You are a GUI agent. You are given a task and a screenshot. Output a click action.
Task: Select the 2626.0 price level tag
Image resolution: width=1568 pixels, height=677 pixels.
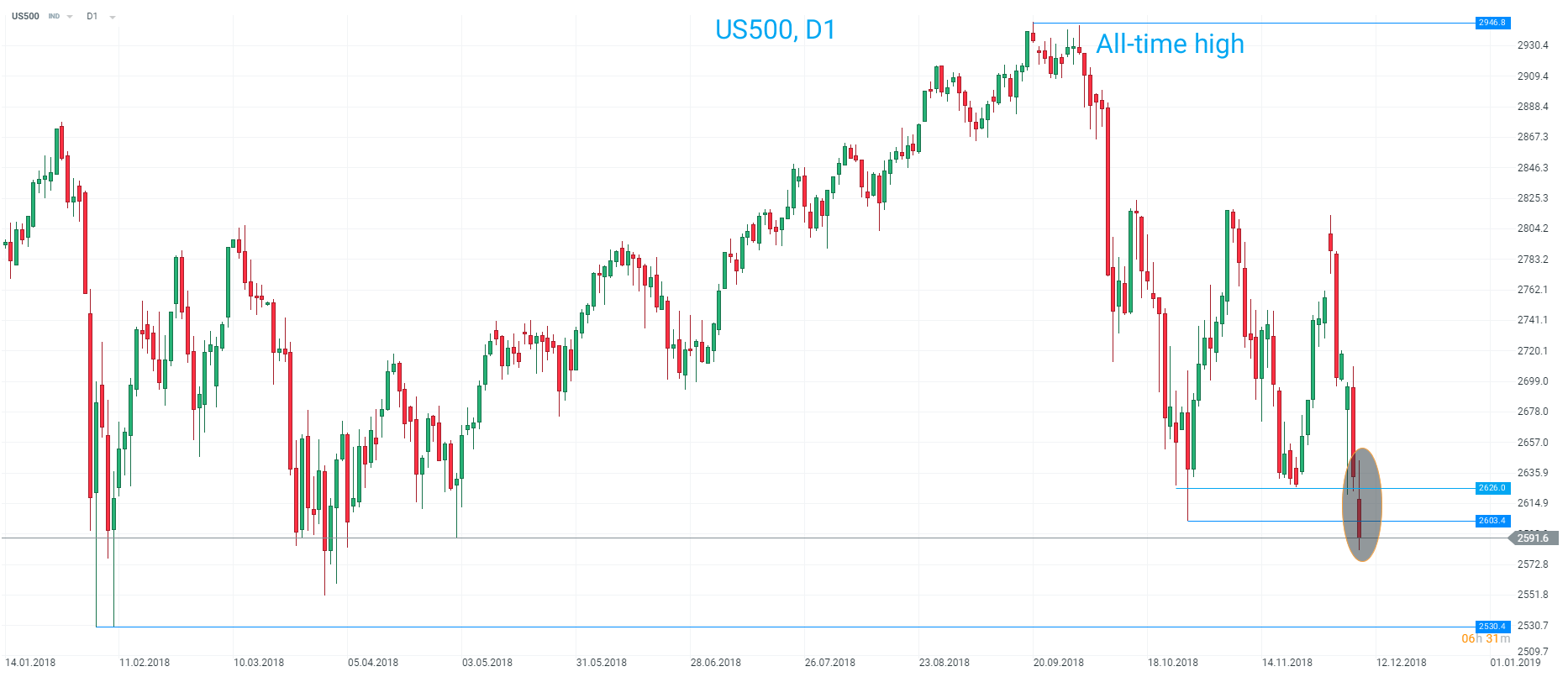(1492, 488)
